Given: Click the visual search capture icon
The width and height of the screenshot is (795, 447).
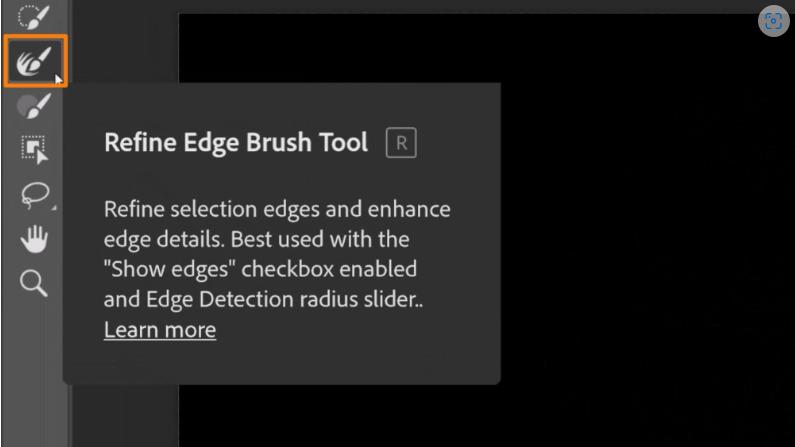Looking at the screenshot, I should click(x=773, y=21).
